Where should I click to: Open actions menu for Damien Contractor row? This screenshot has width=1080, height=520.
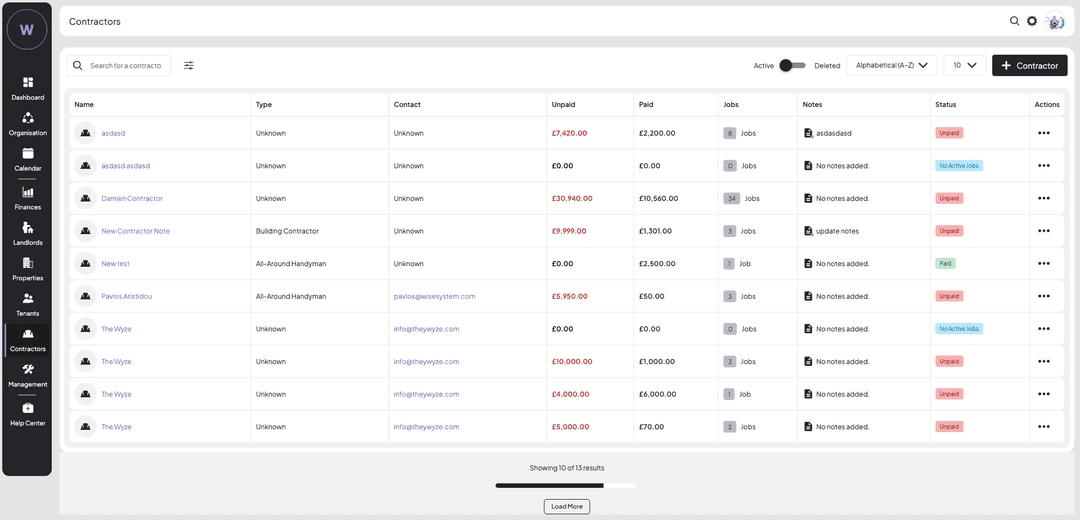point(1043,198)
